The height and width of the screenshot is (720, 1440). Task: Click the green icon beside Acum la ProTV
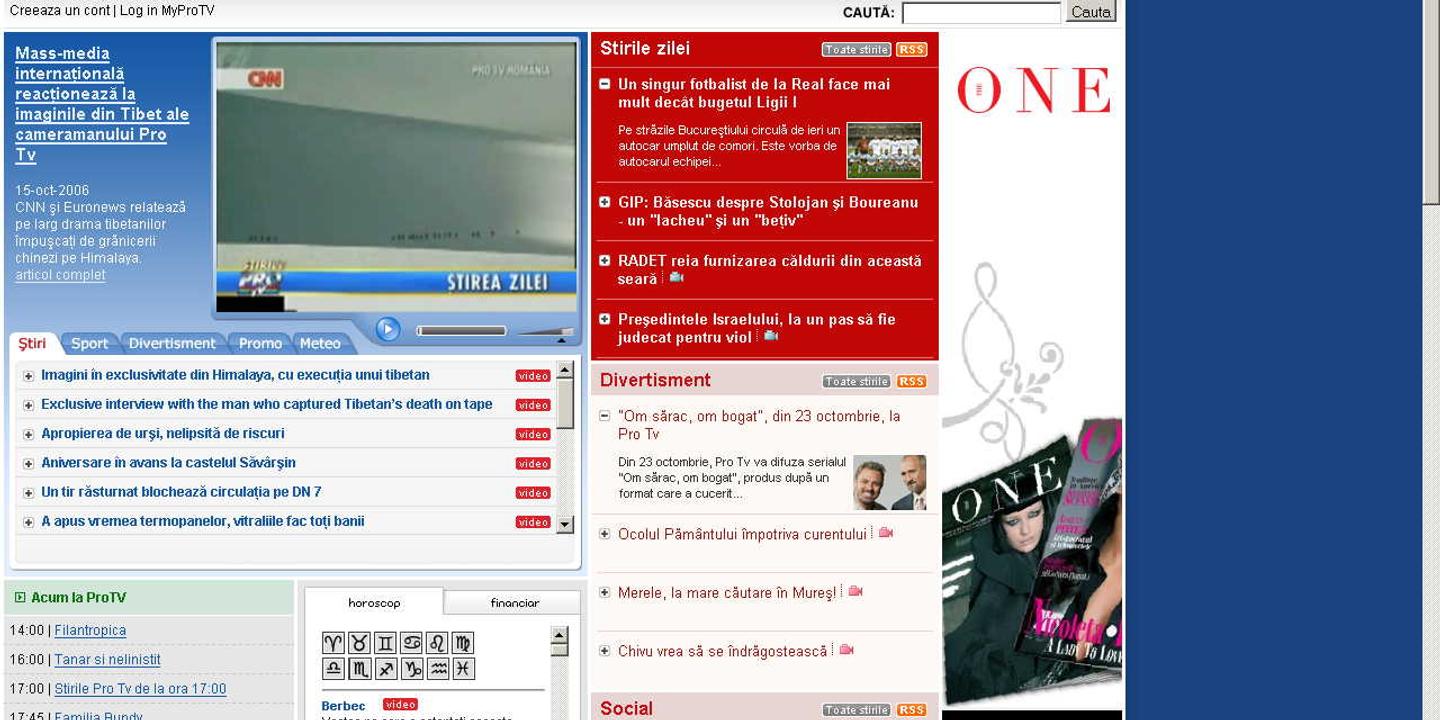(20, 597)
